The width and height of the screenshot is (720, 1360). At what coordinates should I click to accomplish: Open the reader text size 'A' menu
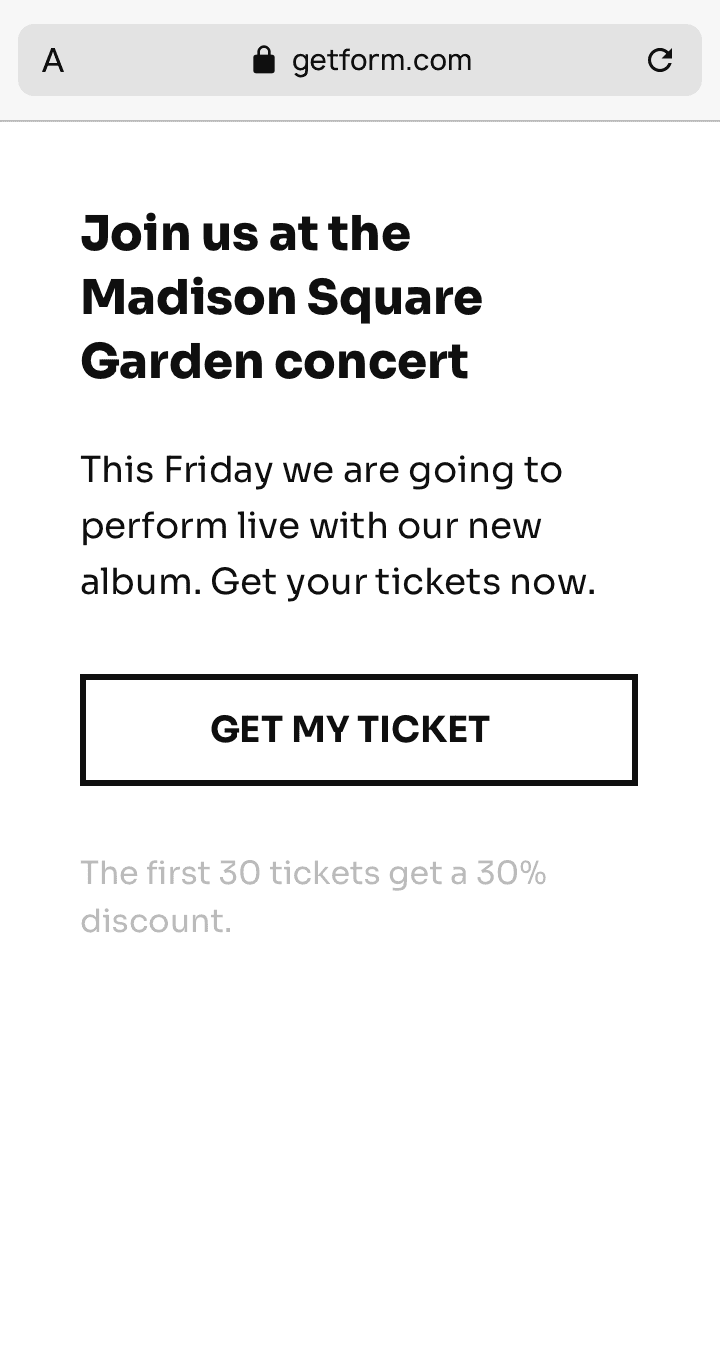(x=53, y=61)
